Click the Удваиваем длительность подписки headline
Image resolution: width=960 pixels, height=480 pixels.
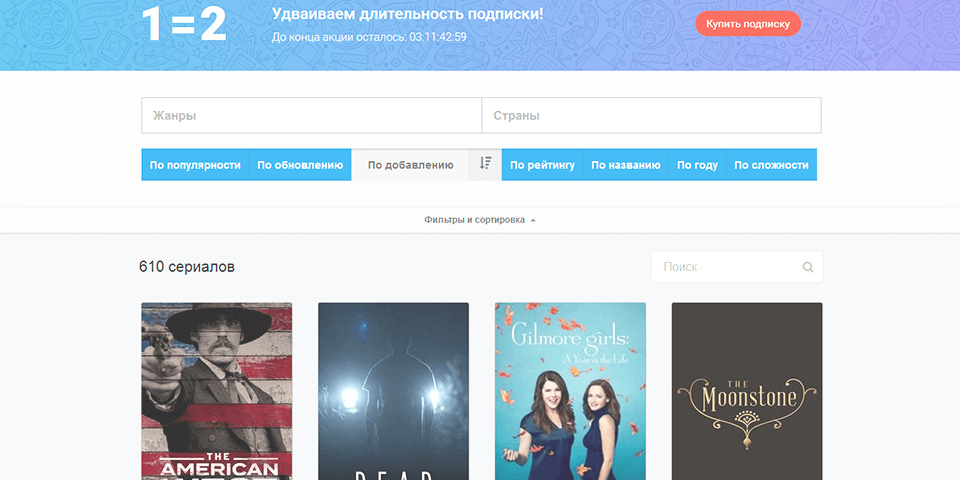pos(408,14)
